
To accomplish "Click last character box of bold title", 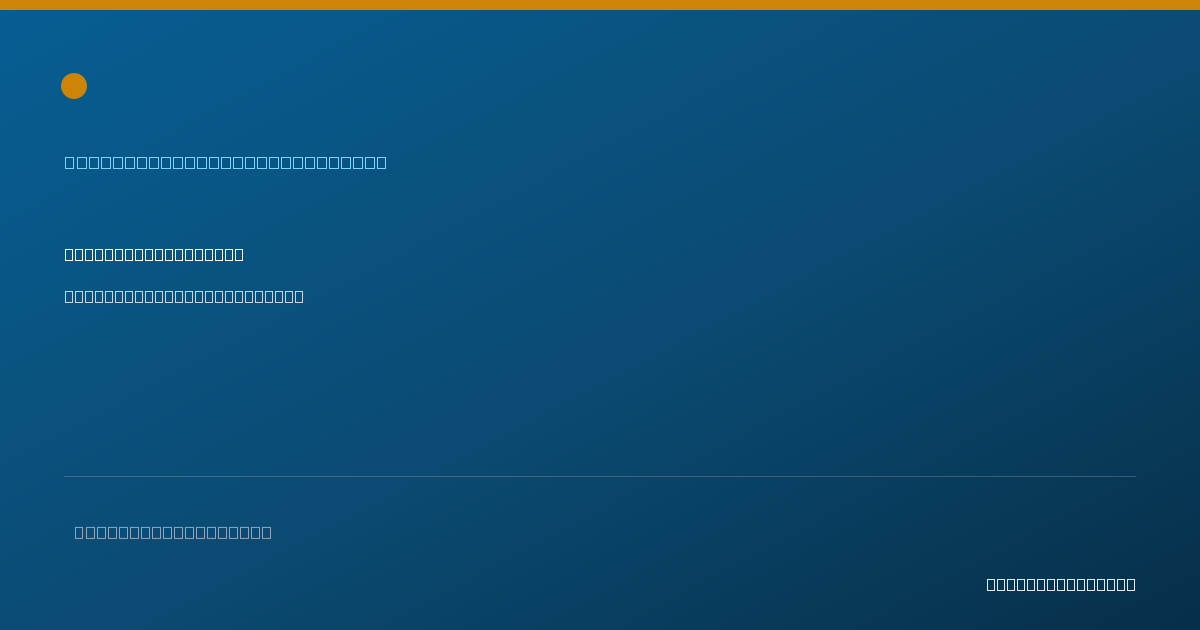I will click(x=238, y=254).
